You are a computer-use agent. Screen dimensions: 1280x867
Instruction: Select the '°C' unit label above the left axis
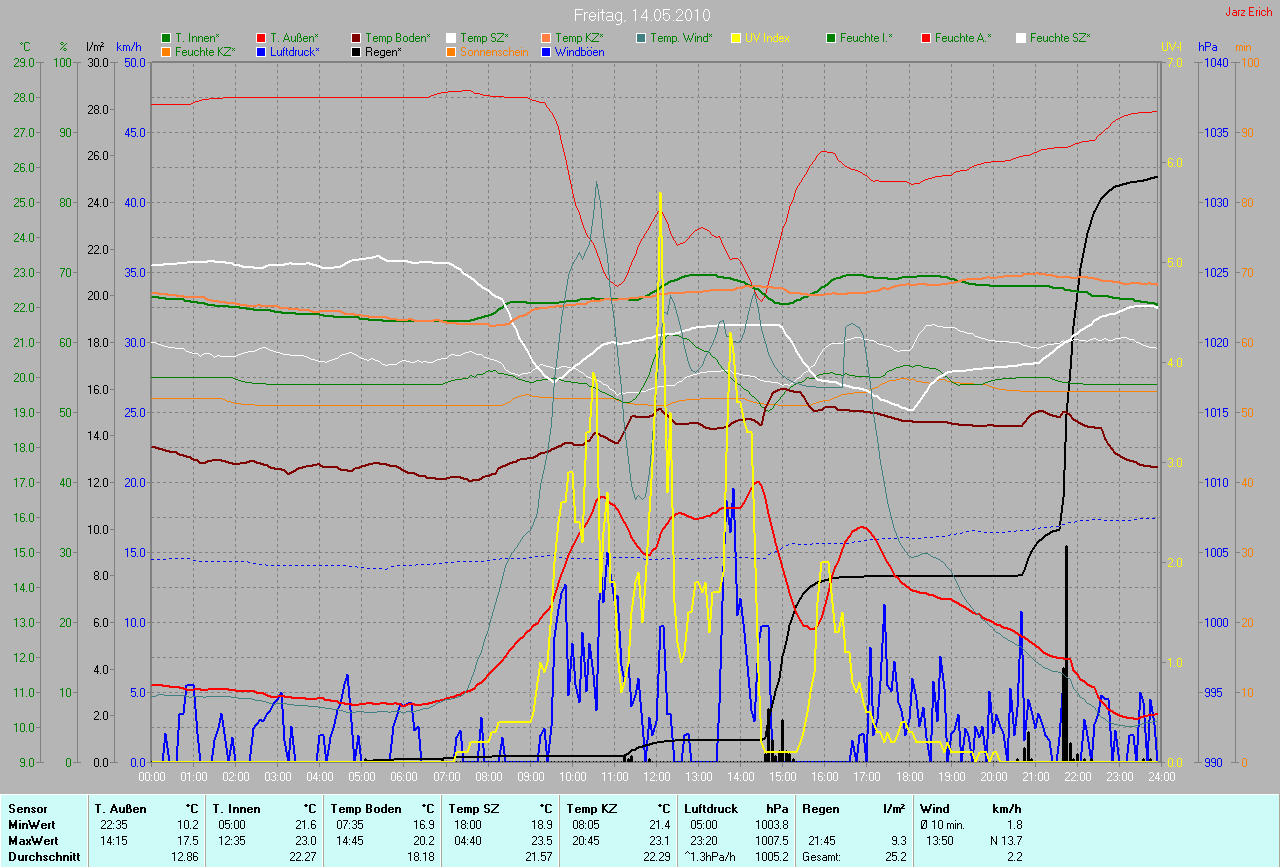[25, 47]
